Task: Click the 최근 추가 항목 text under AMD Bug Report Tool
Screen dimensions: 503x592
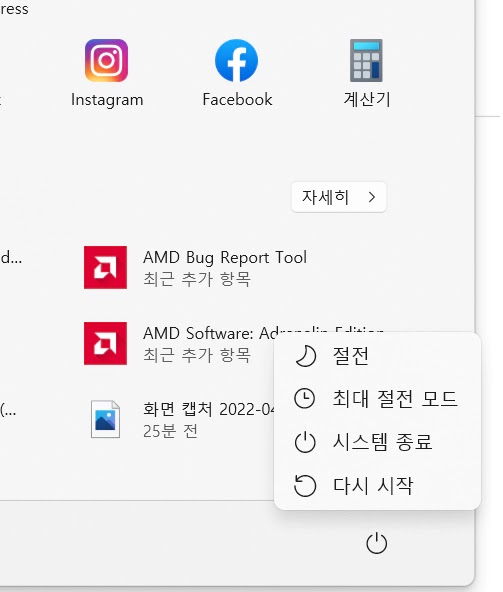Action: [x=197, y=279]
